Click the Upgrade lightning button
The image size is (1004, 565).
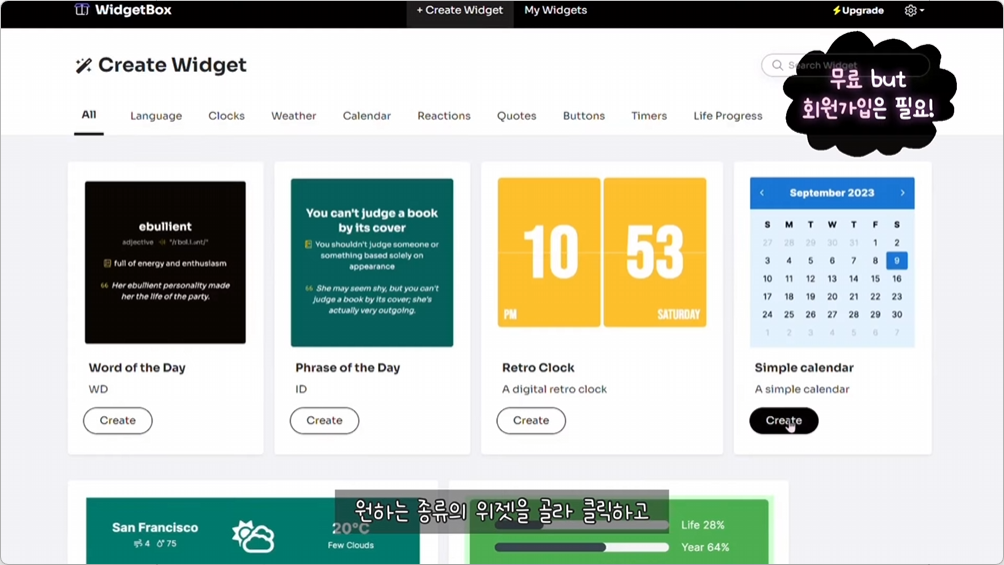click(858, 10)
